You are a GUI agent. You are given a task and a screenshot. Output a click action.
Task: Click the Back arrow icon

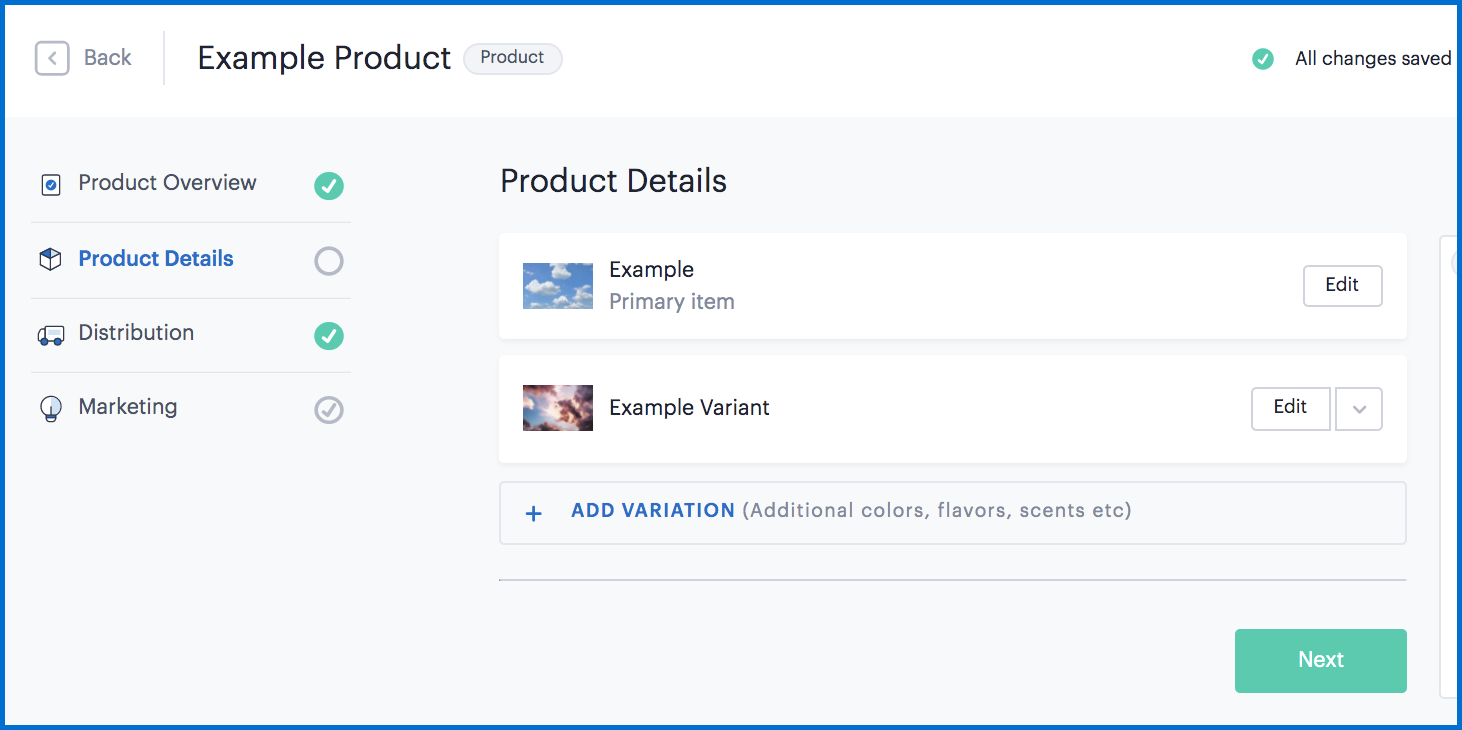pyautogui.click(x=52, y=58)
